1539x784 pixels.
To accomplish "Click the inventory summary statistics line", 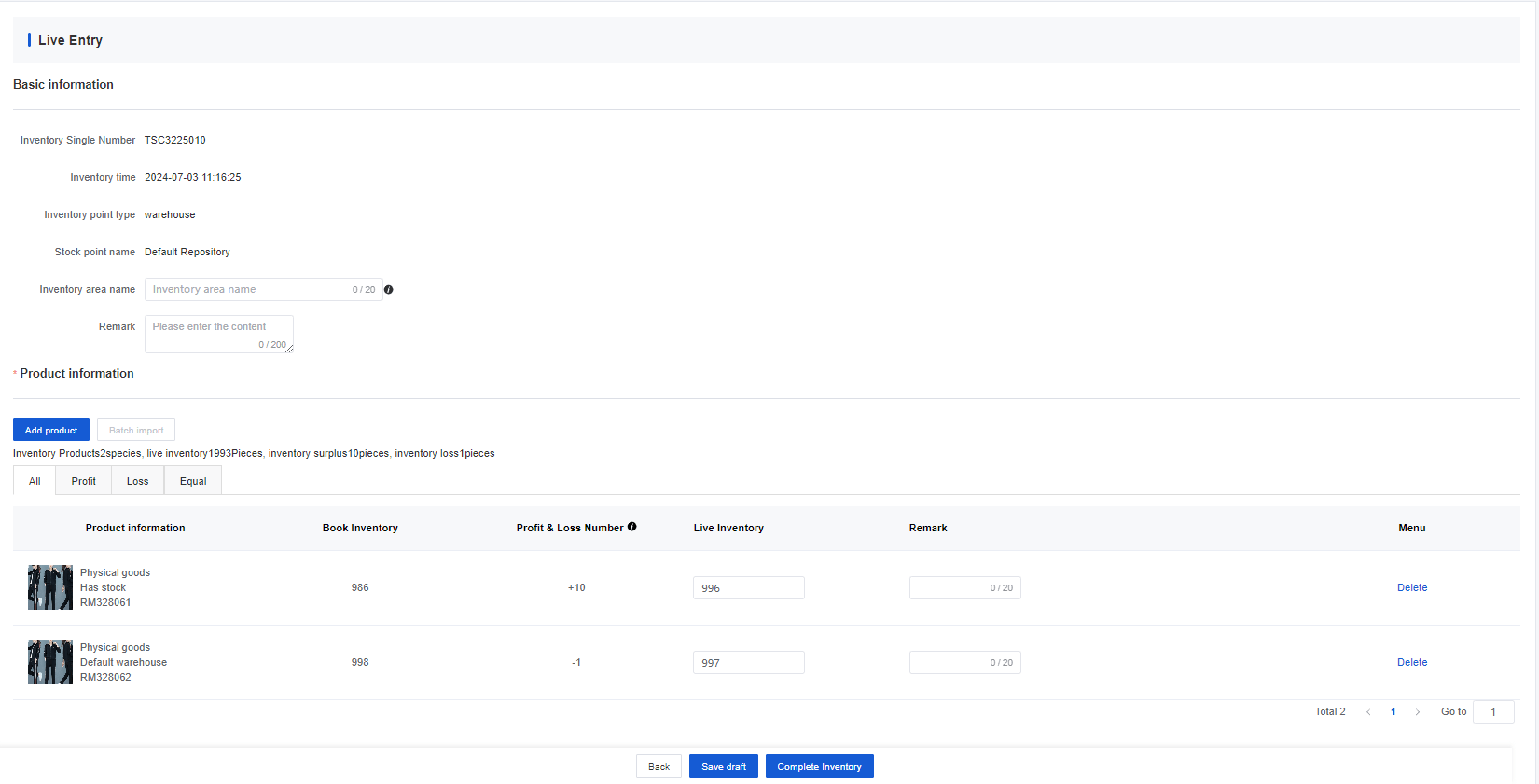I will point(254,453).
